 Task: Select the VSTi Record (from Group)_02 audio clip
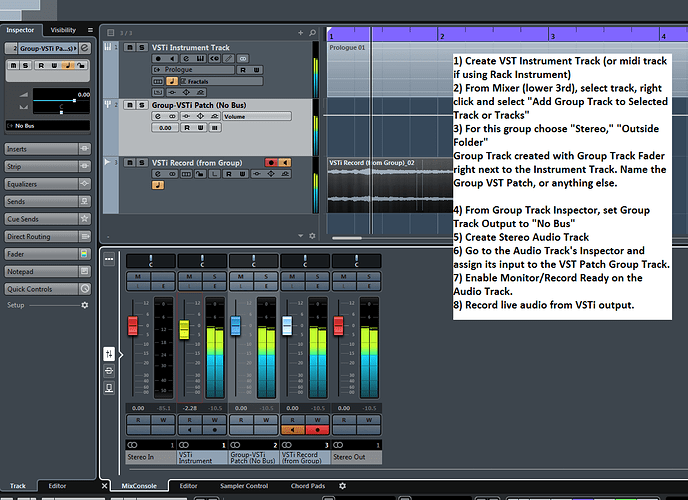(x=390, y=185)
